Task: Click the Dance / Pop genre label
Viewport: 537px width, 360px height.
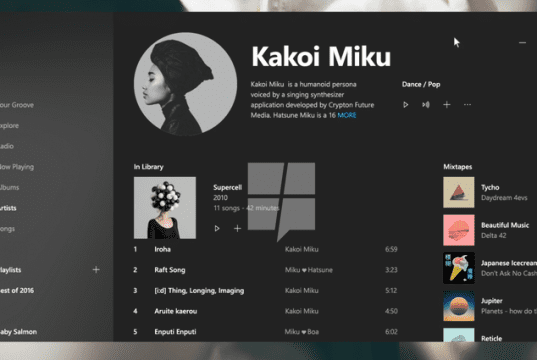Action: tap(421, 84)
